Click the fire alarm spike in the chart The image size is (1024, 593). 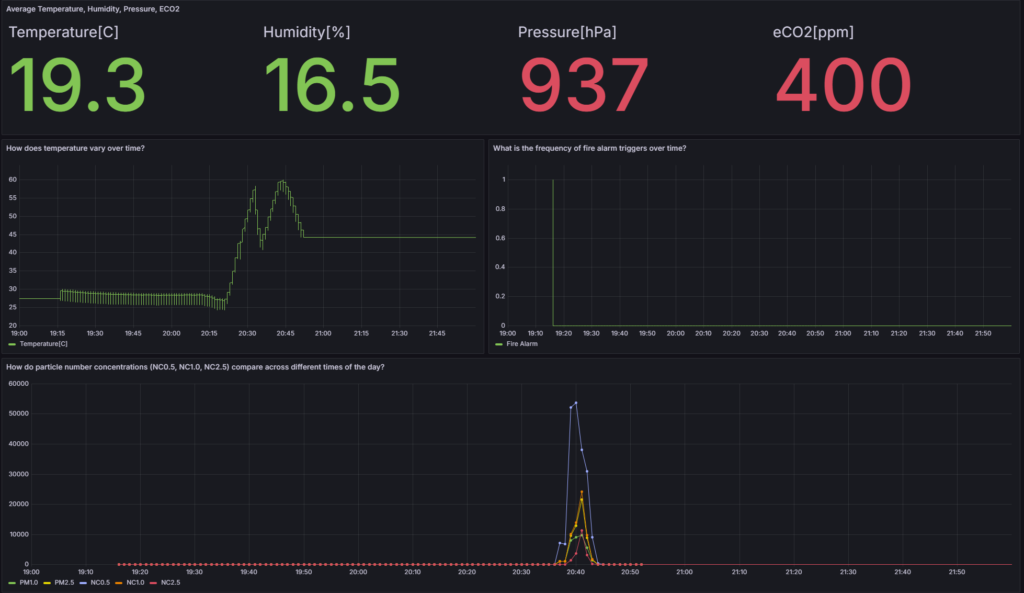[x=552, y=250]
